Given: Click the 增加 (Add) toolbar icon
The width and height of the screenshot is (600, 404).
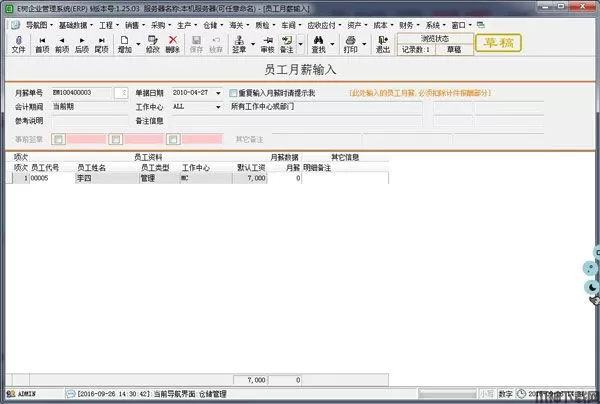Looking at the screenshot, I should point(124,43).
